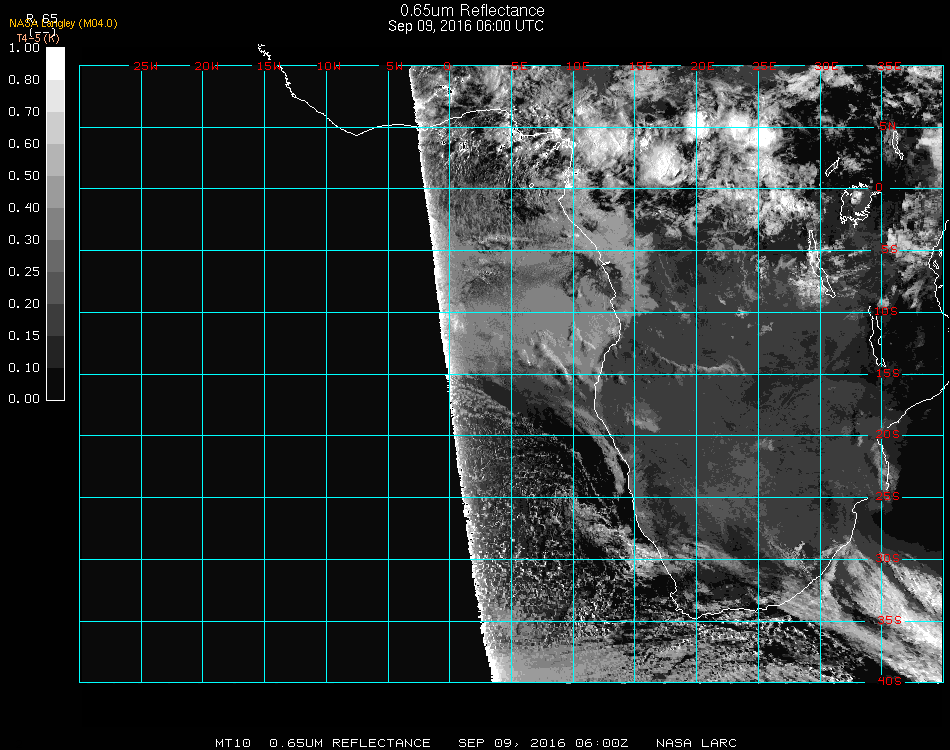Click '0.65UM REFLECTANCE' in the bottom caption

350,743
